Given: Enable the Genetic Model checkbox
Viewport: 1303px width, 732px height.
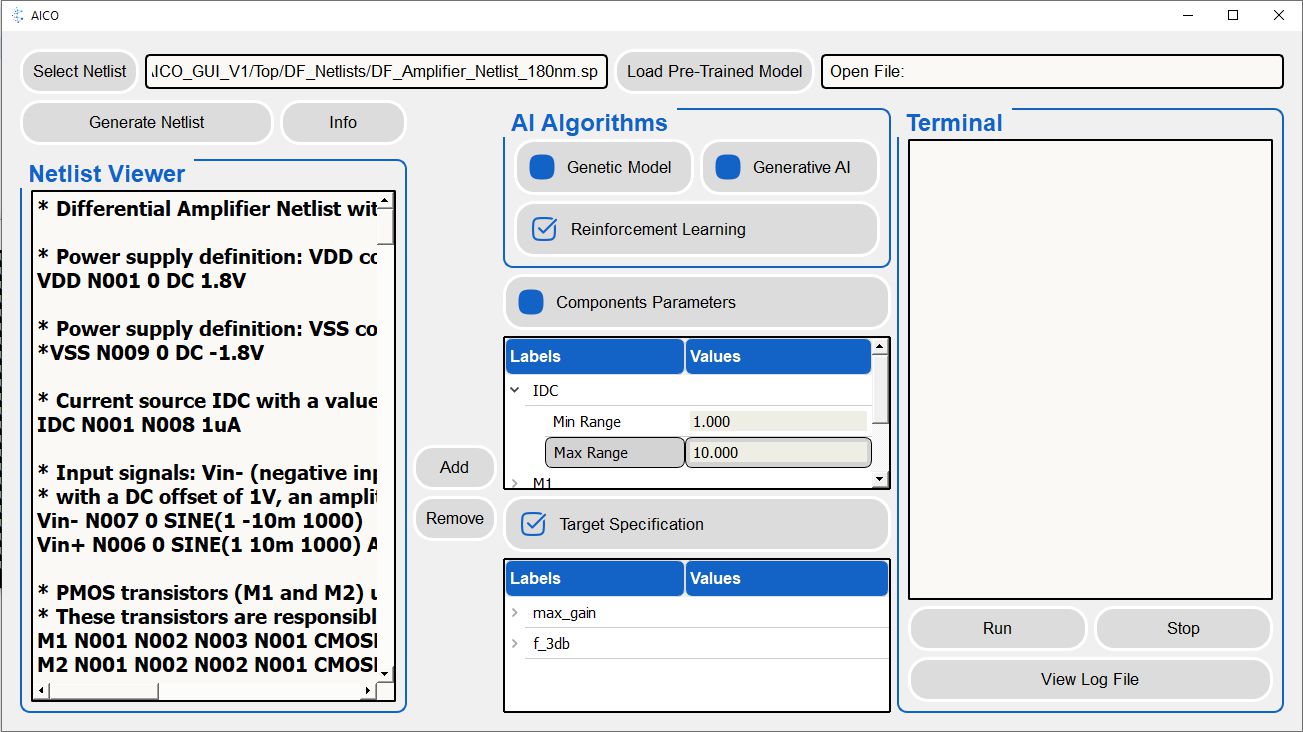Looking at the screenshot, I should click(x=542, y=168).
